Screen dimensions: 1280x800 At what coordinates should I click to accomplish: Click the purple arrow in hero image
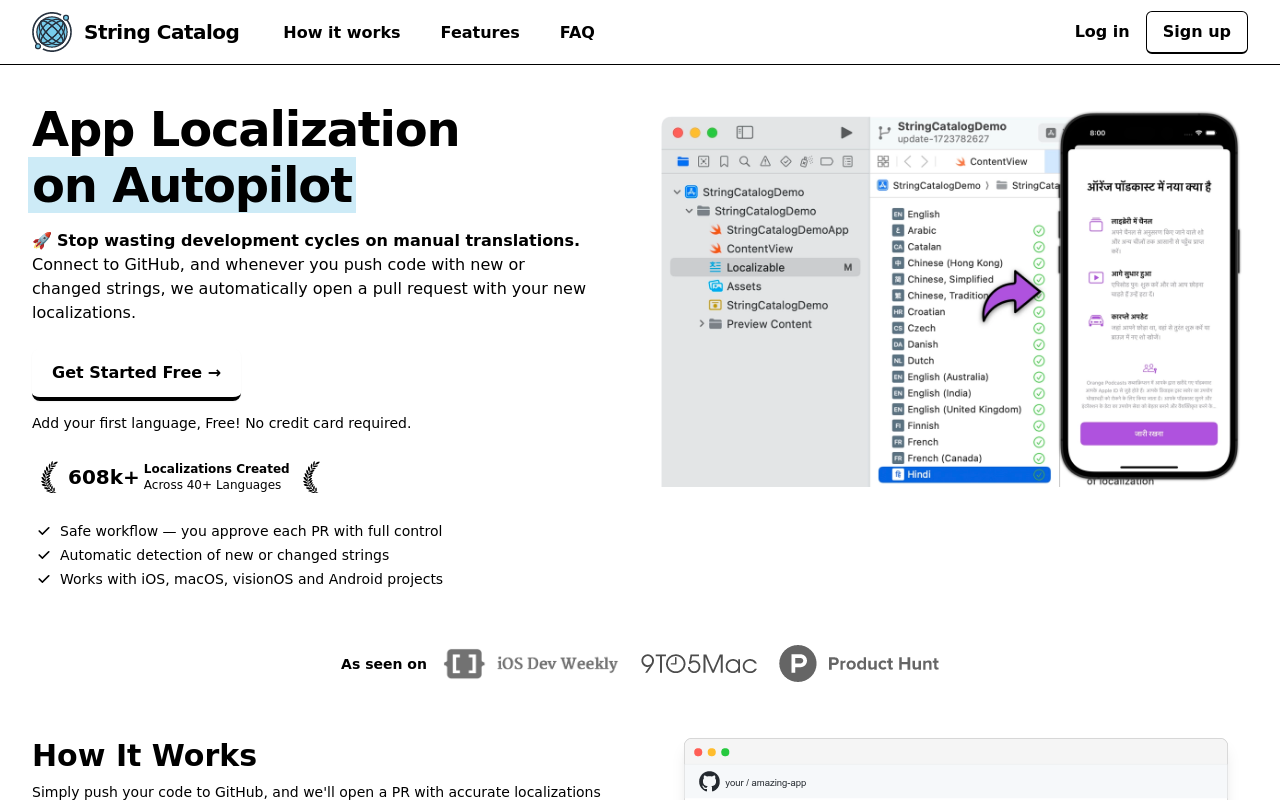(x=1010, y=296)
